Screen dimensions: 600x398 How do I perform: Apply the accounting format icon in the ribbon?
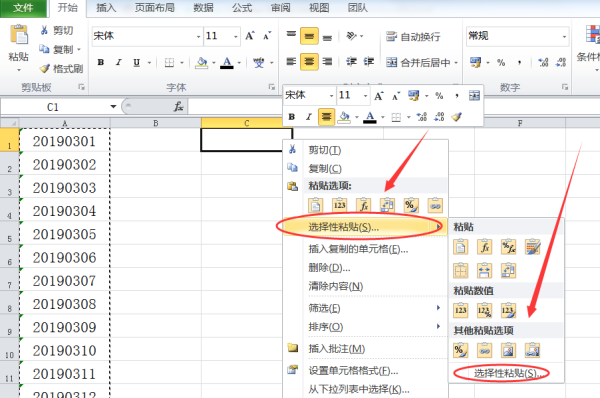click(476, 62)
